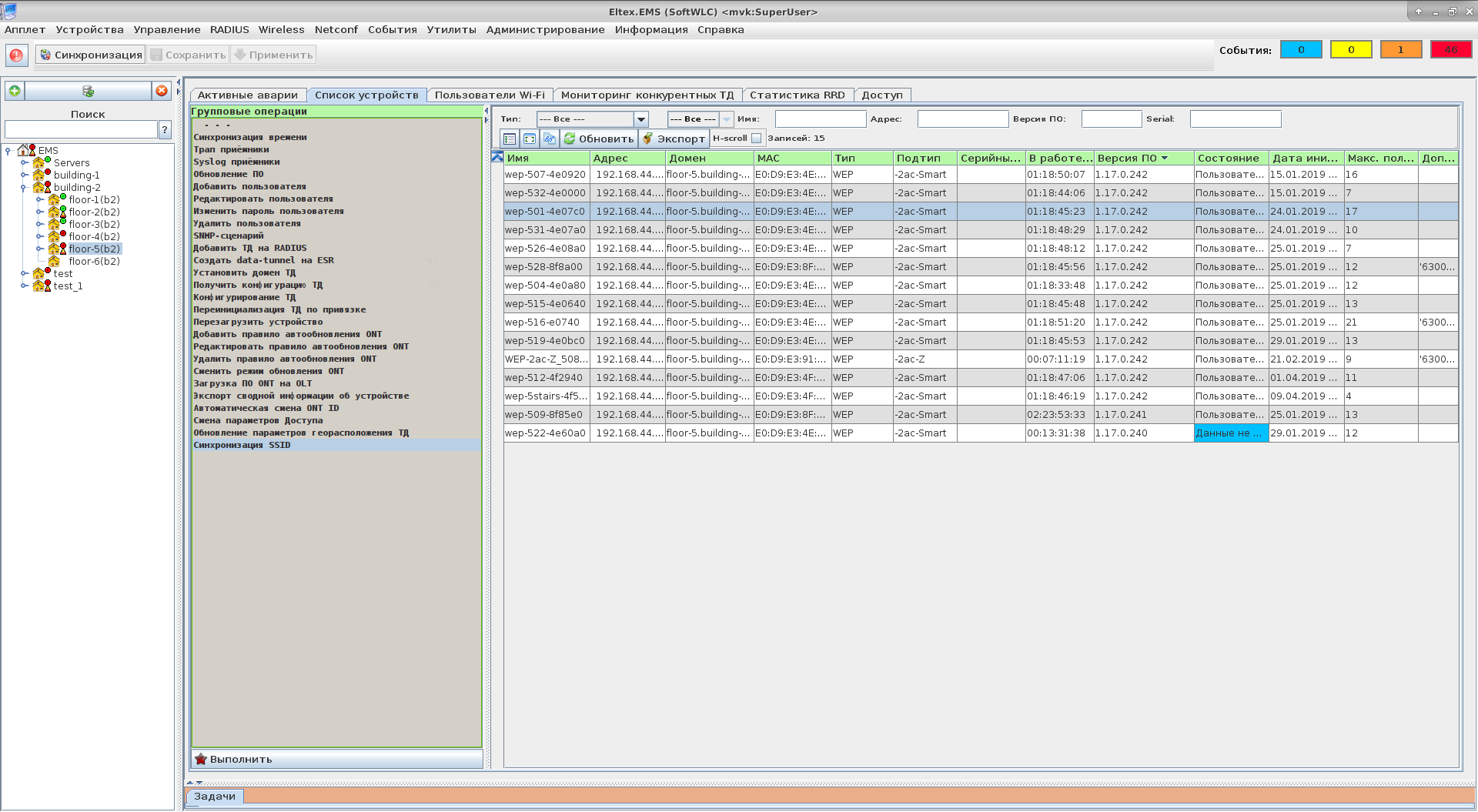Open the second '--- Все ---' subtype dropdown
Viewport: 1478px width, 812px height.
727,119
